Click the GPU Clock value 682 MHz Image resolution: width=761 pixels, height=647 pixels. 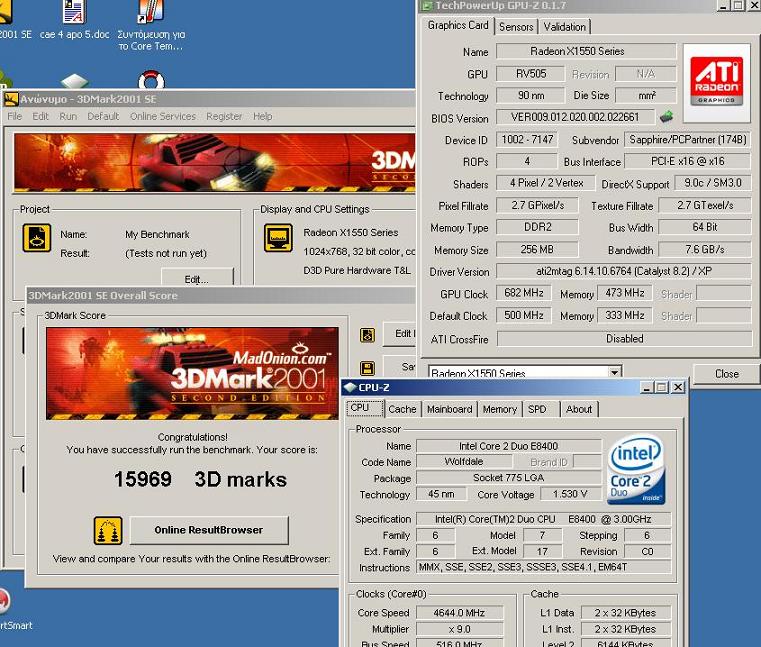pos(524,293)
